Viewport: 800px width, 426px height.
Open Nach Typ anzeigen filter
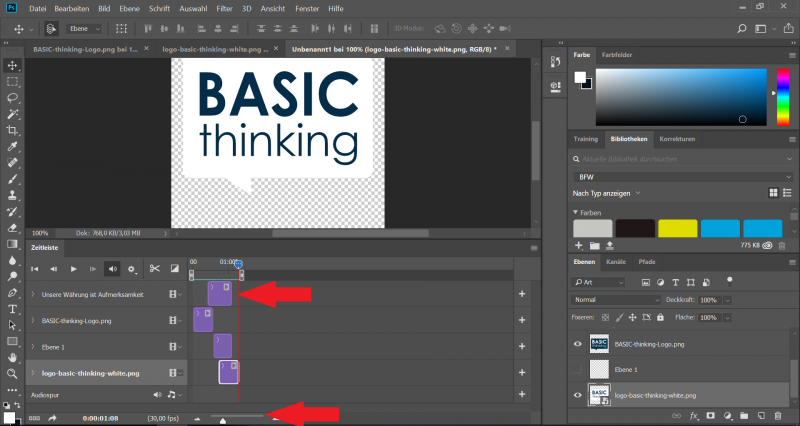pyautogui.click(x=606, y=193)
